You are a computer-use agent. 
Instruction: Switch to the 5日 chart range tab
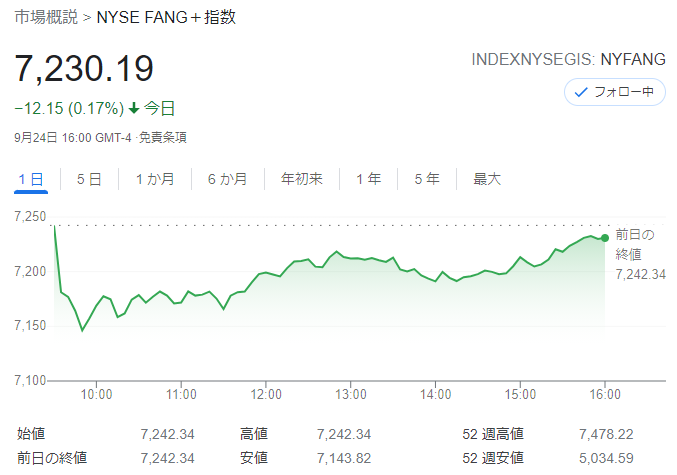89,179
